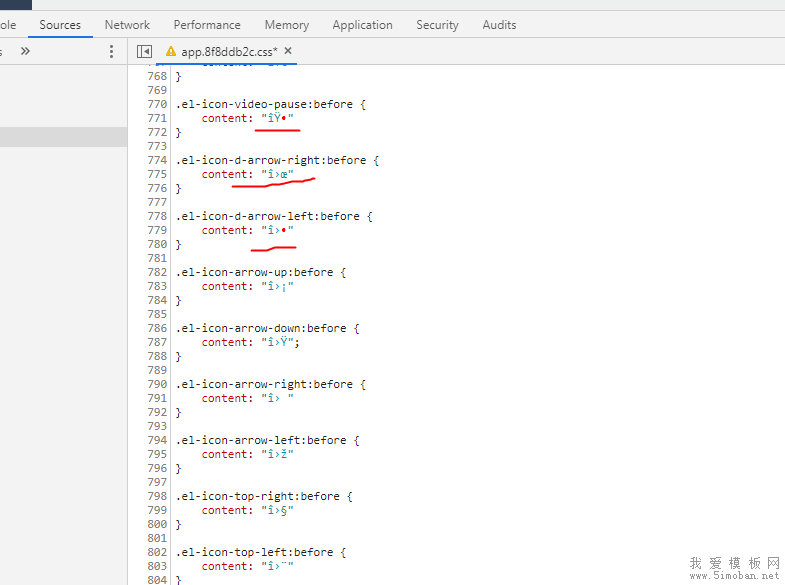
Task: Click the content value of .el-icon-arrow-down:before
Action: click(x=279, y=342)
